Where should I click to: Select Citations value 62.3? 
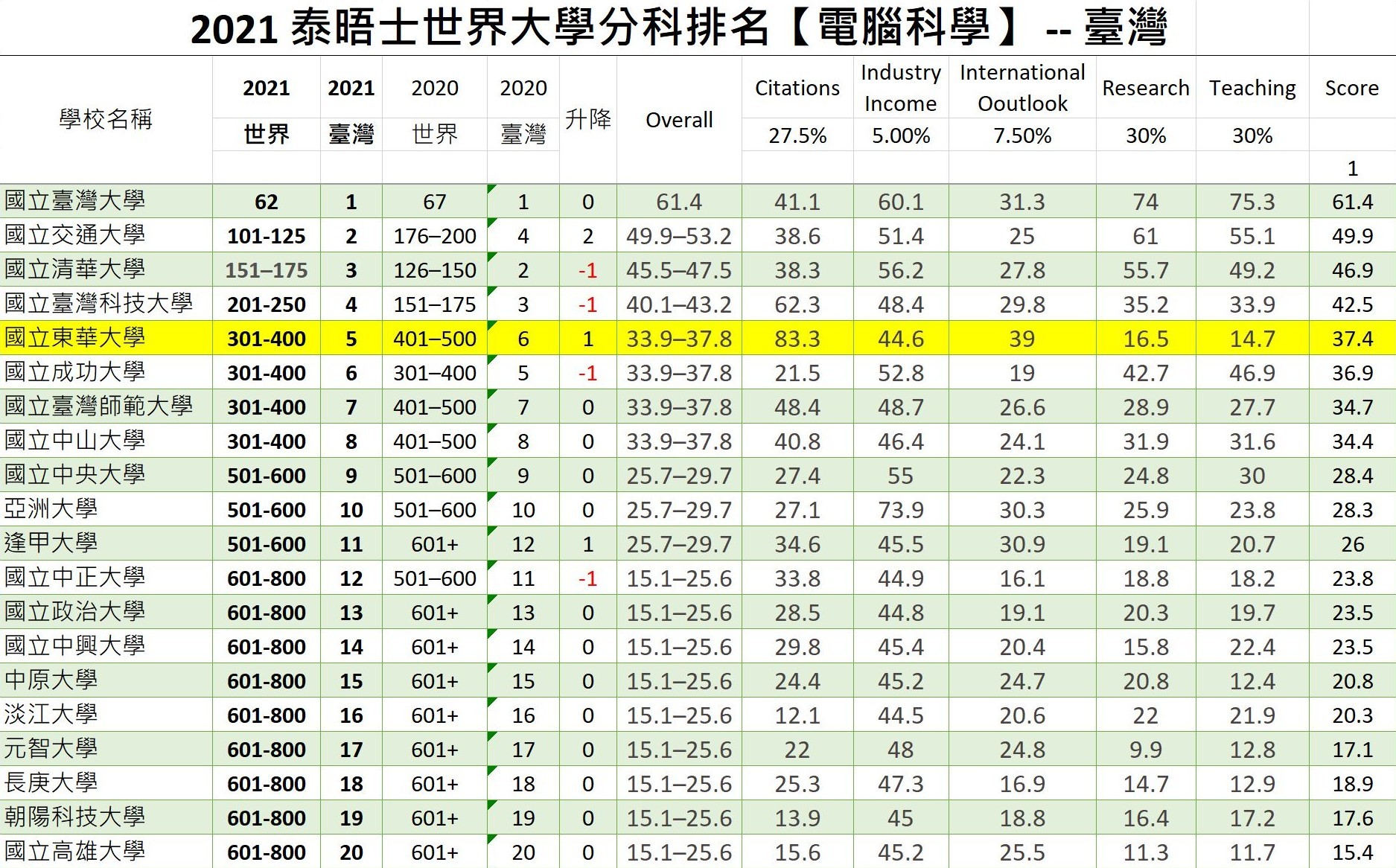click(x=797, y=304)
